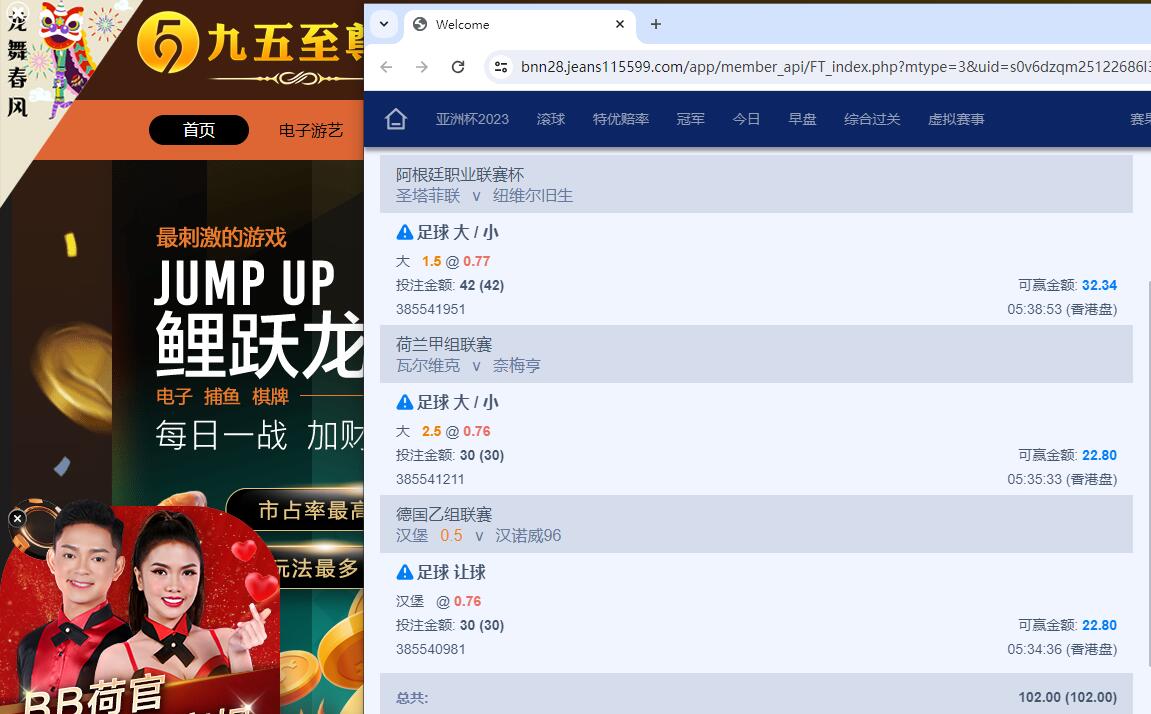Click bet number 385541951

tap(431, 309)
